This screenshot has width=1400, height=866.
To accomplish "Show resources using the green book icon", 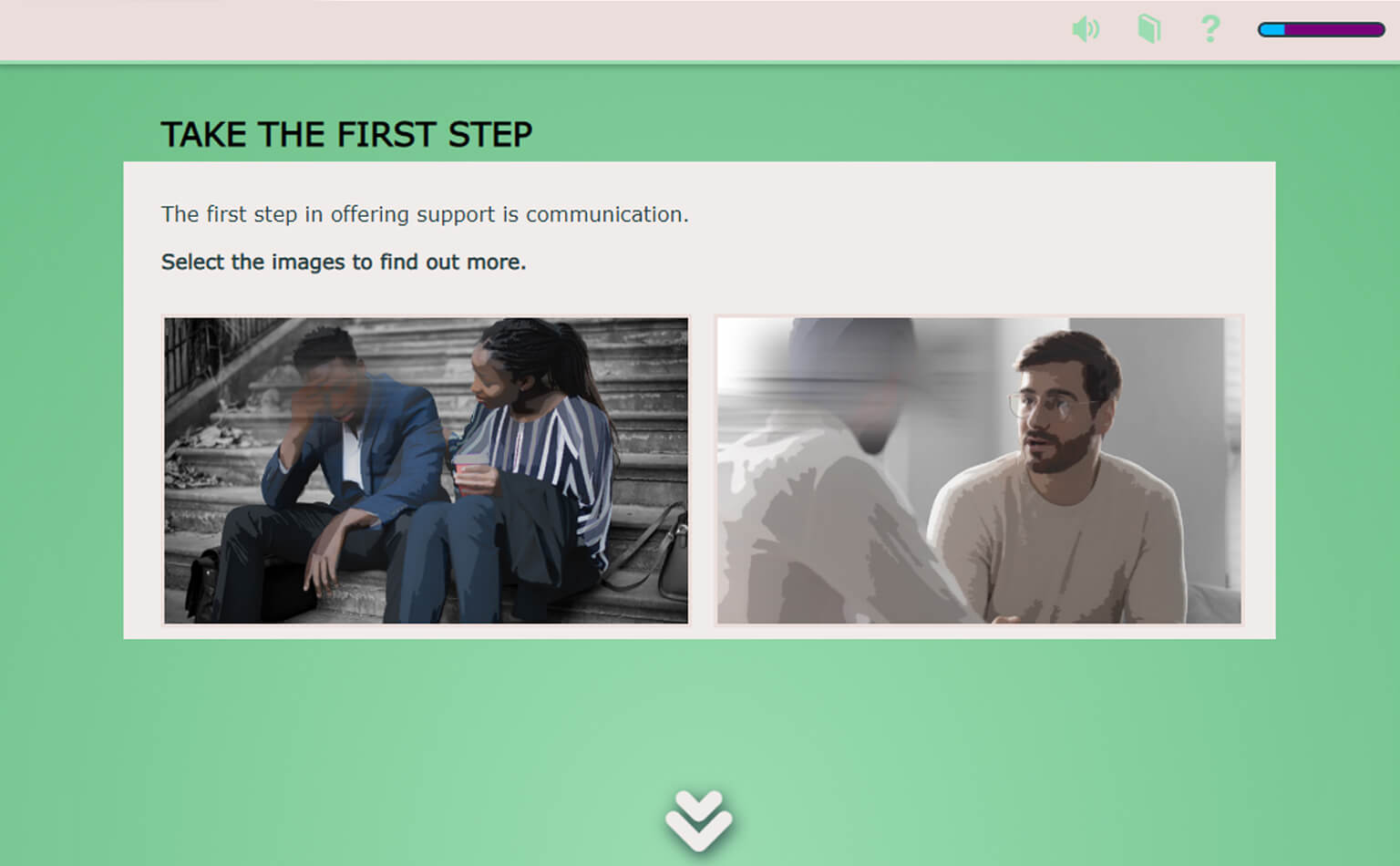I will [x=1148, y=29].
